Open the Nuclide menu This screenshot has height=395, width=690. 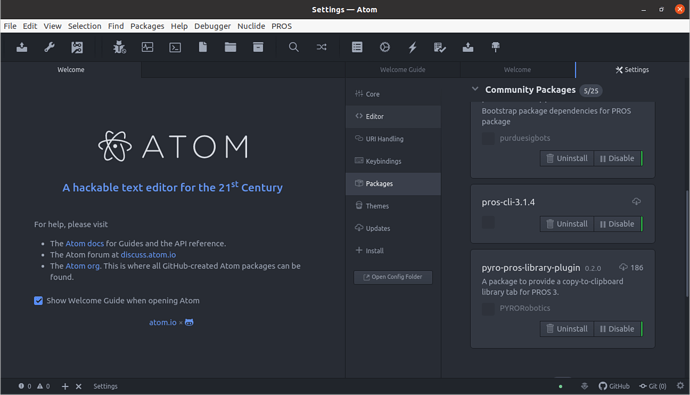pos(251,26)
